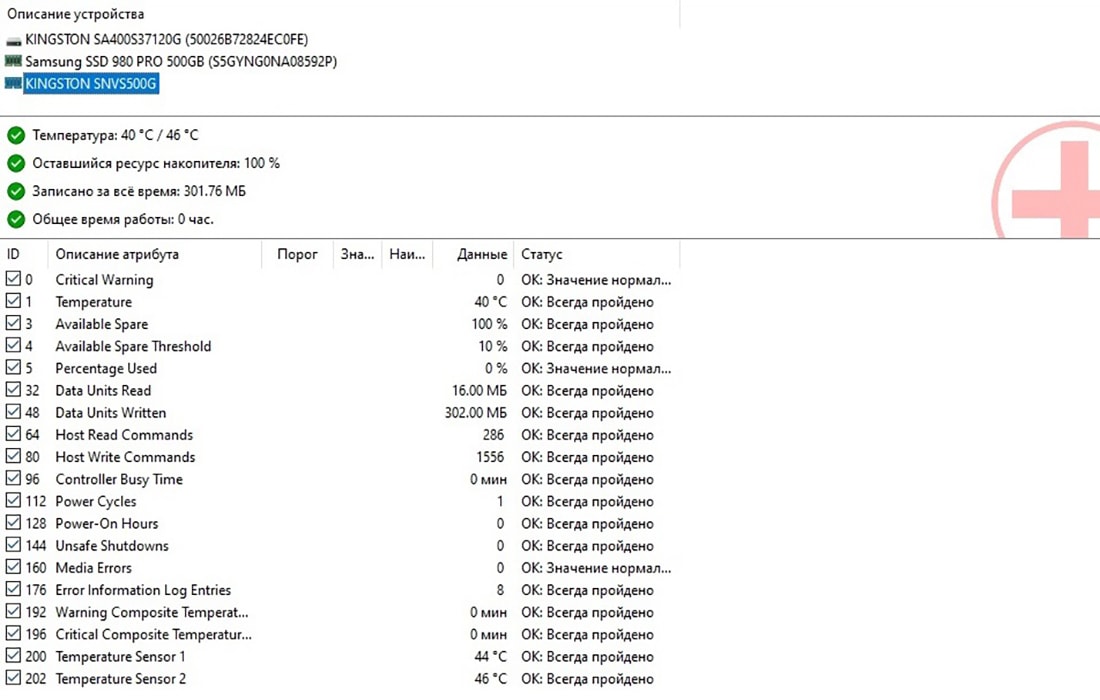Toggle the Critical Composite Temperature checkbox
Viewport: 1100px width, 700px height.
coord(13,633)
